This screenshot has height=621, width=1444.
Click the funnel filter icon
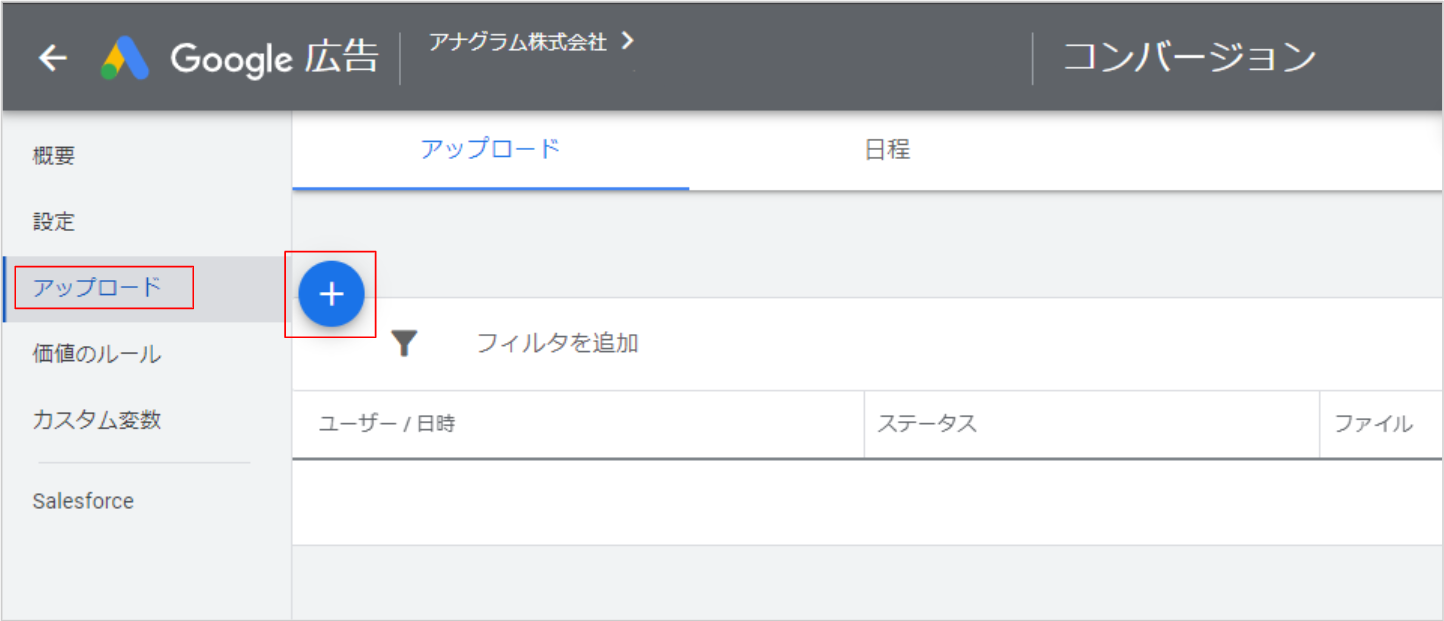(x=404, y=344)
